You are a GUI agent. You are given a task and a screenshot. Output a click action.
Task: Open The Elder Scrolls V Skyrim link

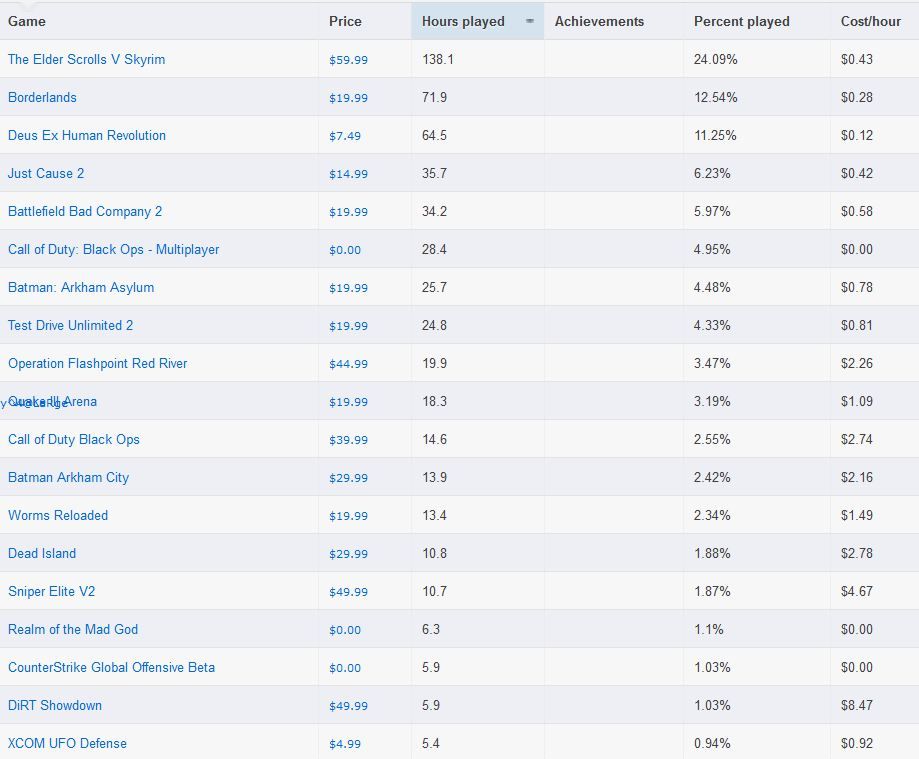click(x=87, y=59)
